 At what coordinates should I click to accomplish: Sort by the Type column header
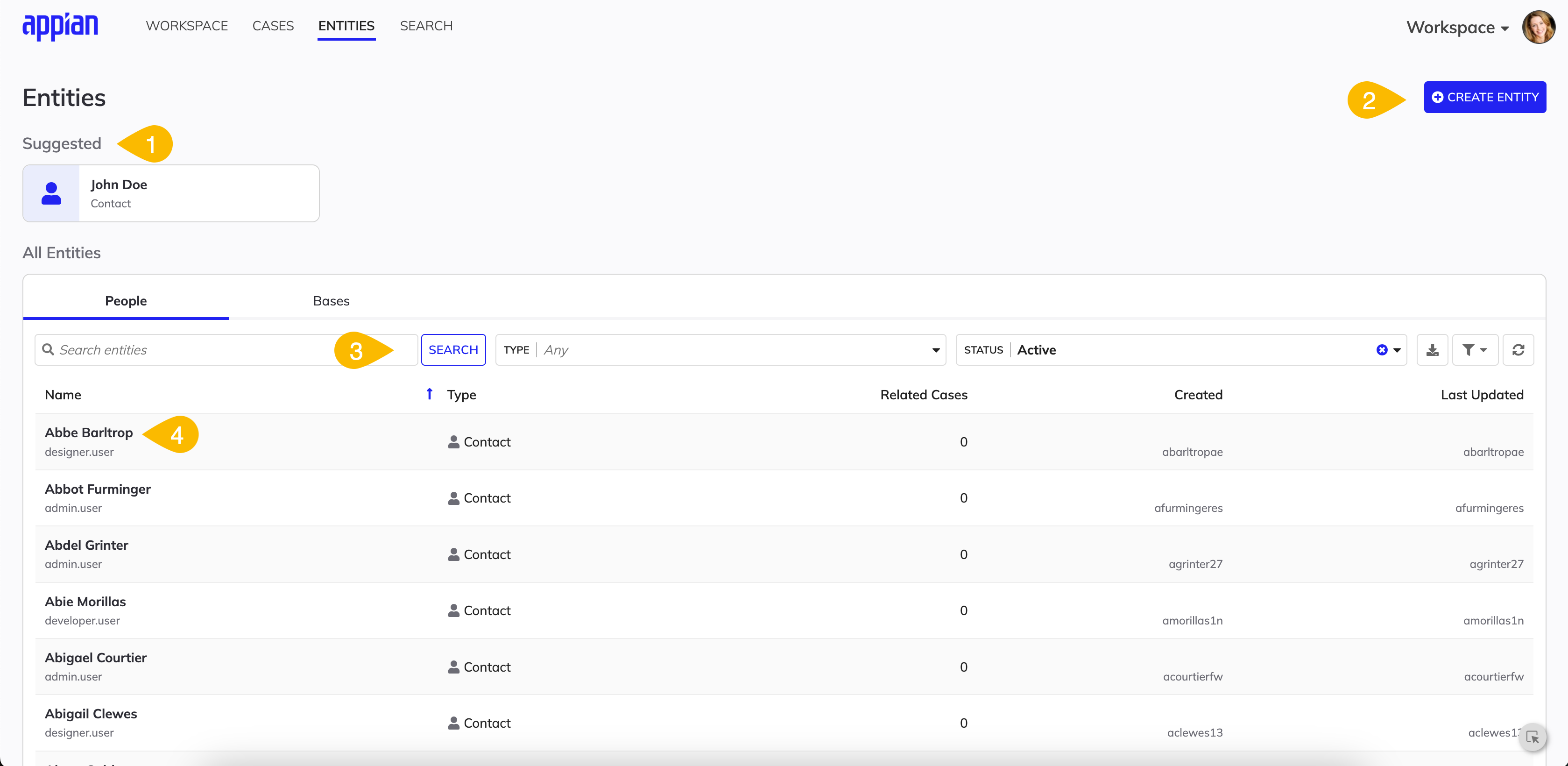[x=461, y=395]
